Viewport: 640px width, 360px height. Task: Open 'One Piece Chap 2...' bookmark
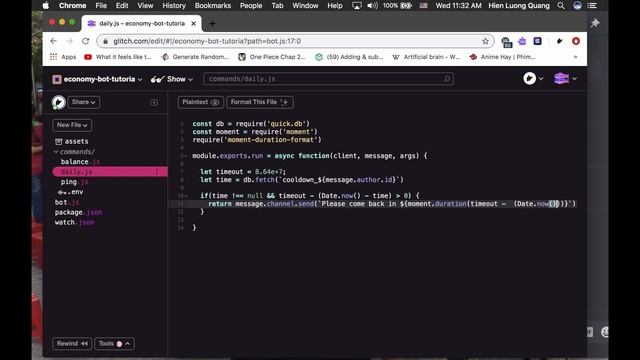click(x=272, y=57)
